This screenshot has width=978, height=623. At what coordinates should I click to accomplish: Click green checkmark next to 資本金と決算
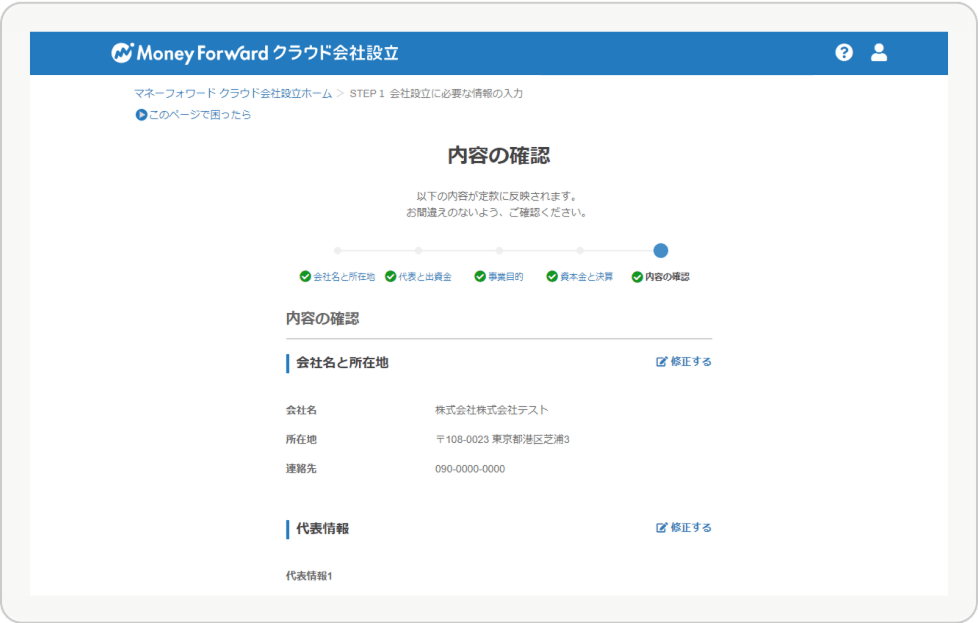[x=552, y=277]
